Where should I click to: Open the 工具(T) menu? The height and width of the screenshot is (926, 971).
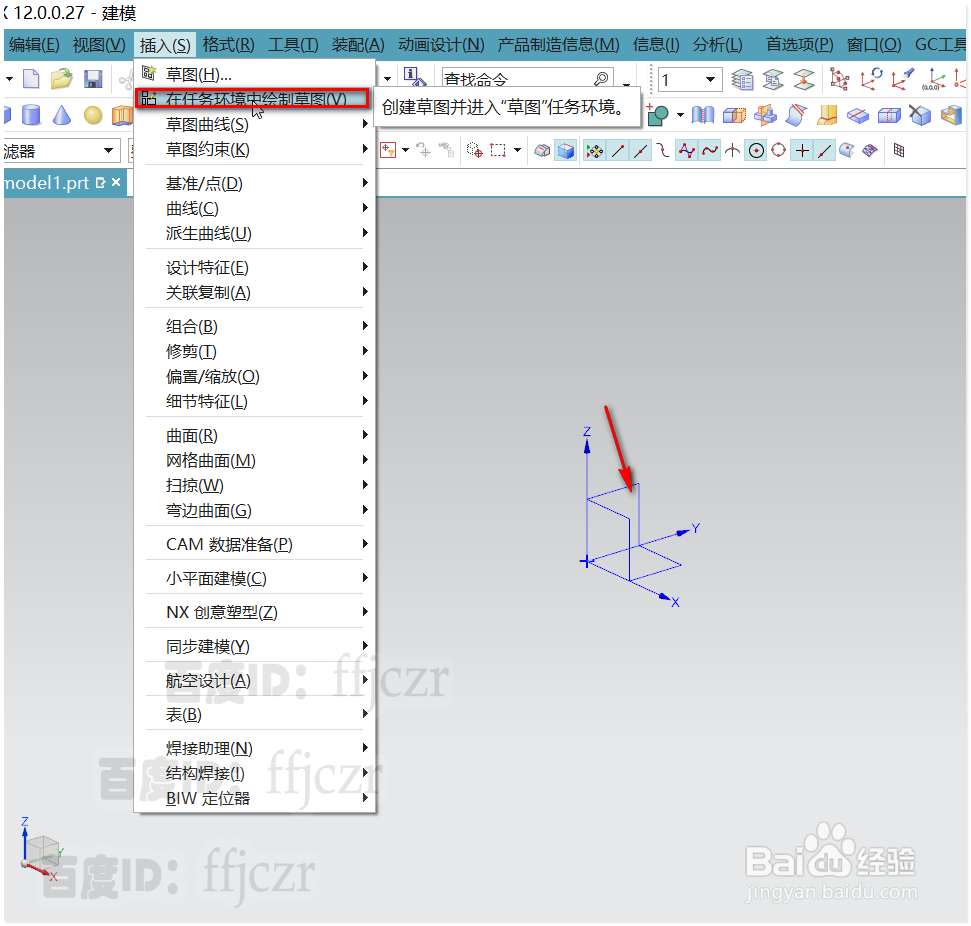293,45
